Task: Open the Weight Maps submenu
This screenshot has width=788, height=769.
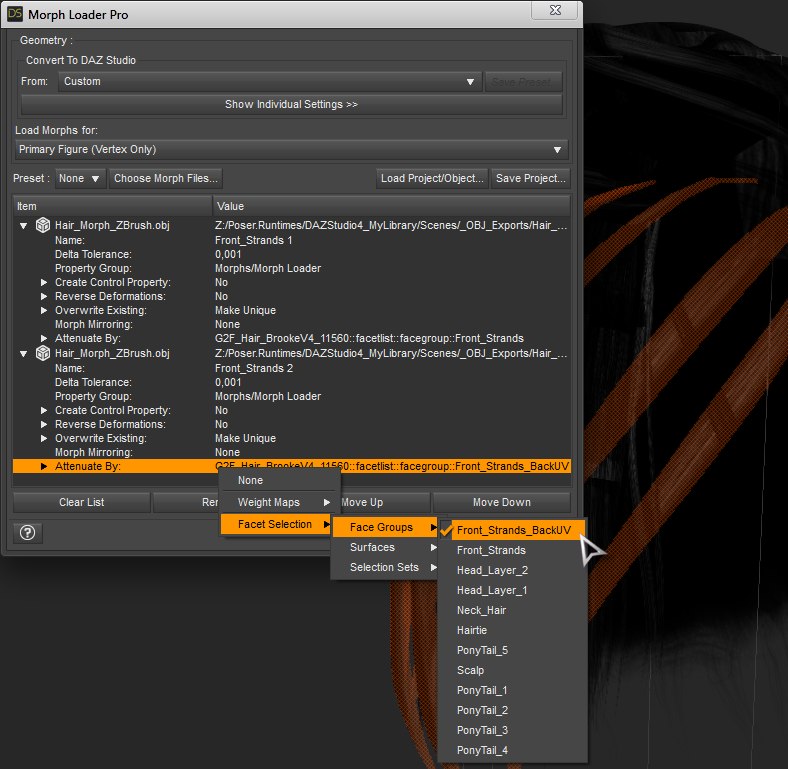Action: pyautogui.click(x=279, y=502)
